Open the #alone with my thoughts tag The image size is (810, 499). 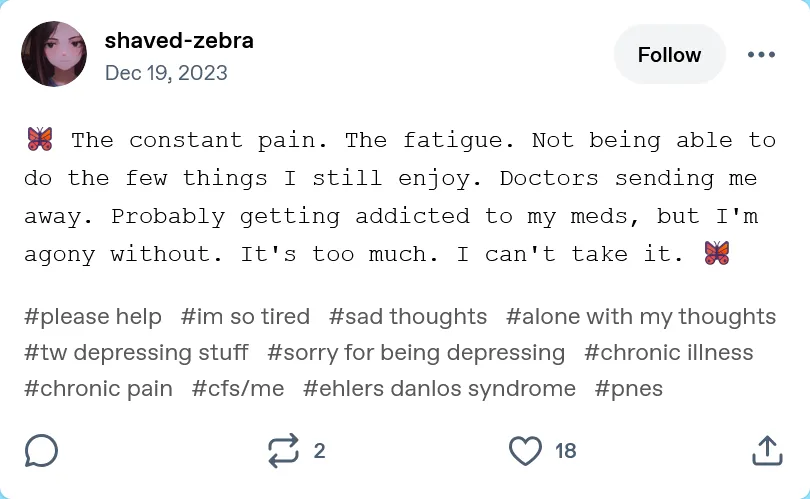tap(641, 317)
